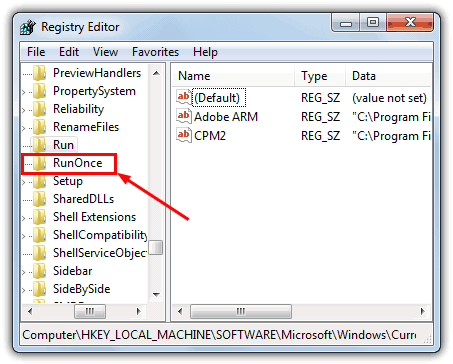The width and height of the screenshot is (453, 364).
Task: Click the REG_SZ type of Adobe ARM
Action: coord(320,117)
